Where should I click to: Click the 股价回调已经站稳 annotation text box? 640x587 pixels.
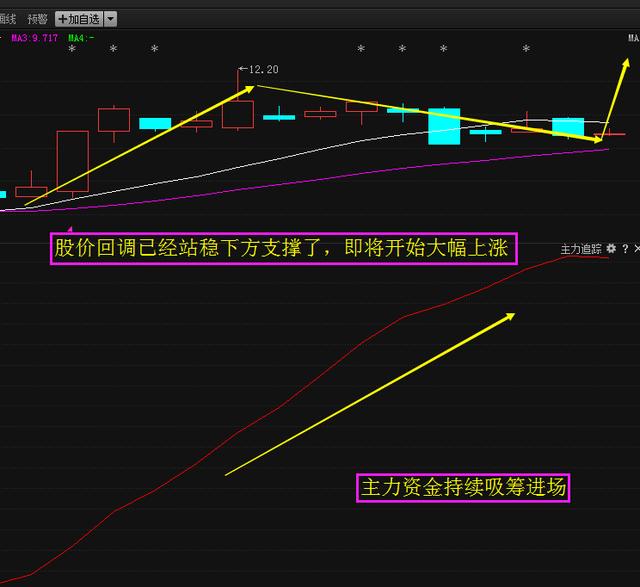(282, 249)
